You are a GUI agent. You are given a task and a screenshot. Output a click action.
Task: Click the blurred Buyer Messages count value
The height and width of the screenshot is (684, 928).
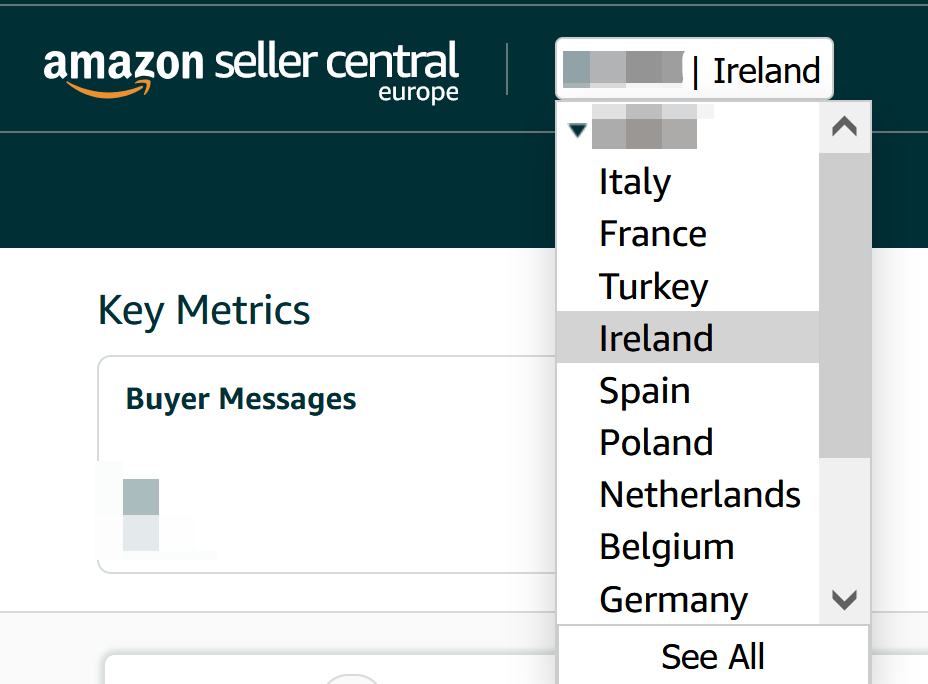pos(141,514)
